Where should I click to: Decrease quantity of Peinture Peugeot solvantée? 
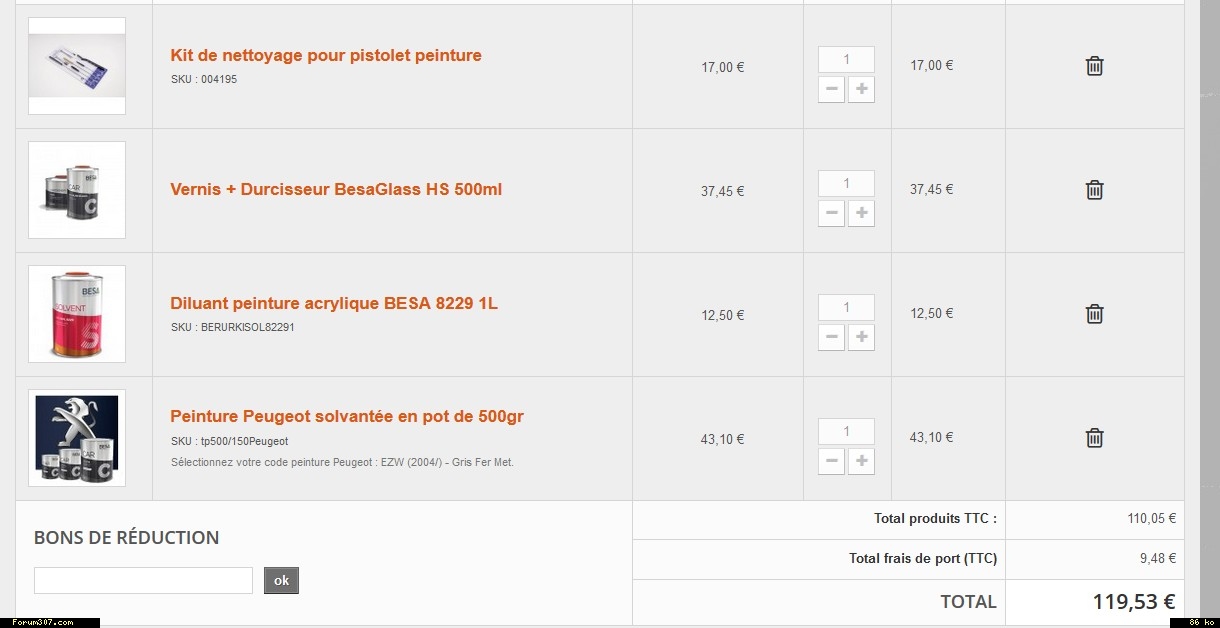(831, 461)
